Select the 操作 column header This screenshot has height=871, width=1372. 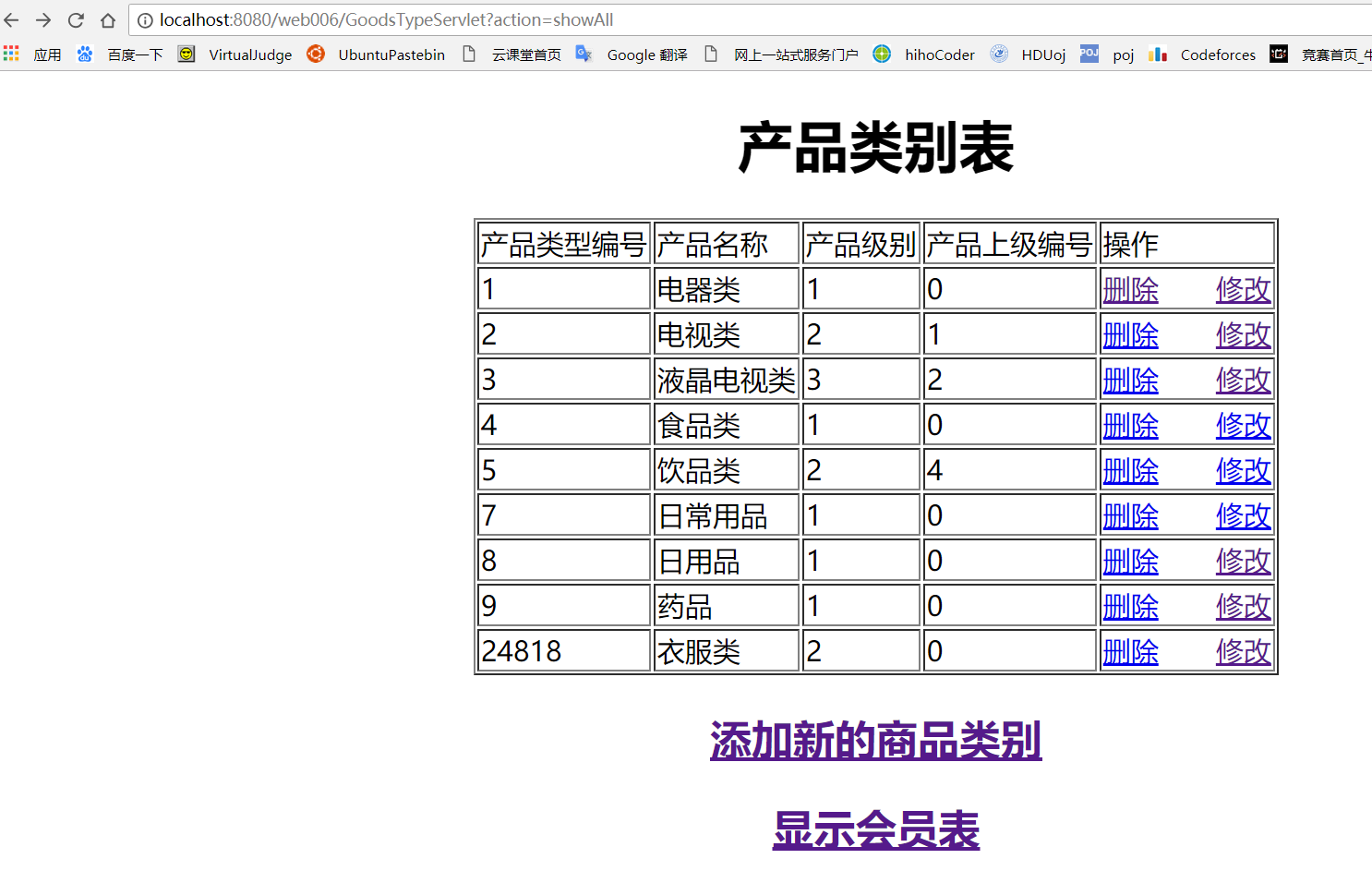coord(1187,245)
